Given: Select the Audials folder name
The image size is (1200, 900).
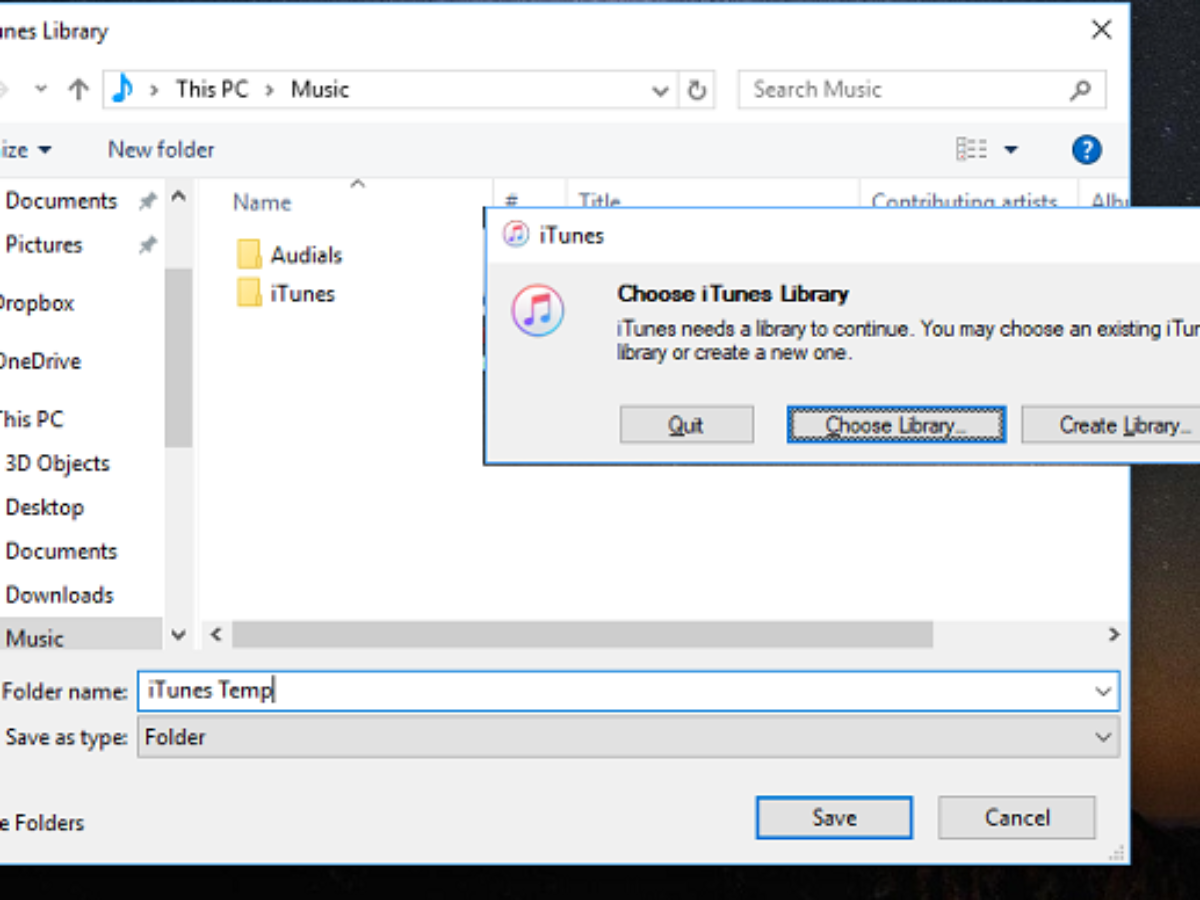Looking at the screenshot, I should tap(306, 255).
